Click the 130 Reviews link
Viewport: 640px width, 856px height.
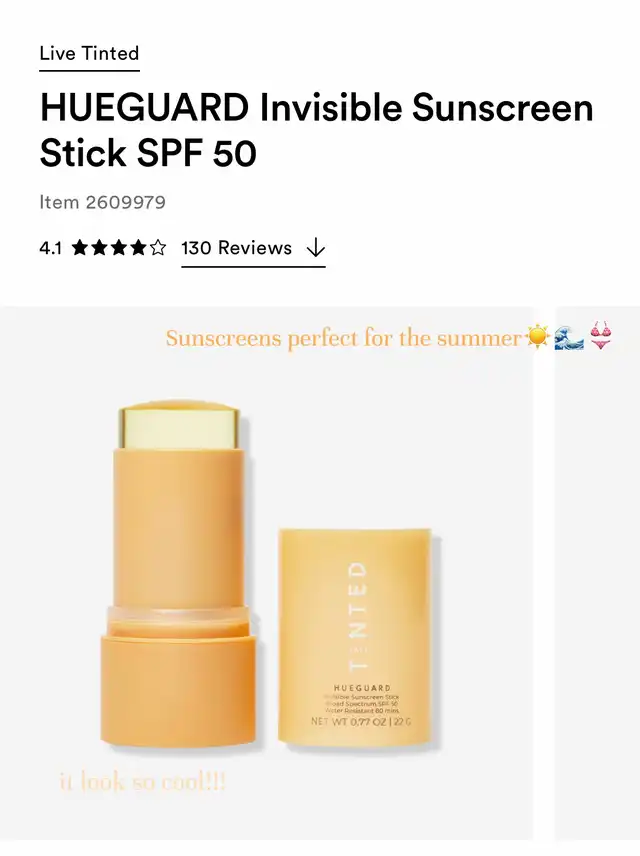tap(236, 248)
